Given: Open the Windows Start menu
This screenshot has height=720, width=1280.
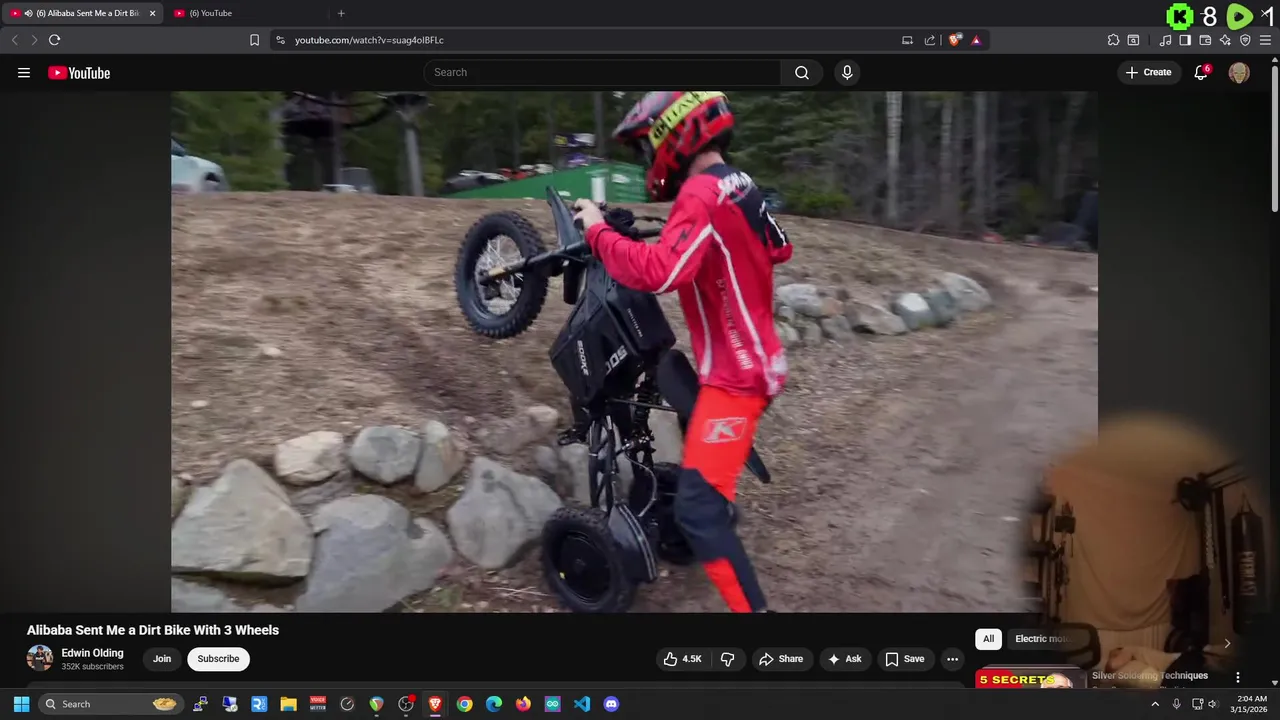Looking at the screenshot, I should click(x=21, y=704).
